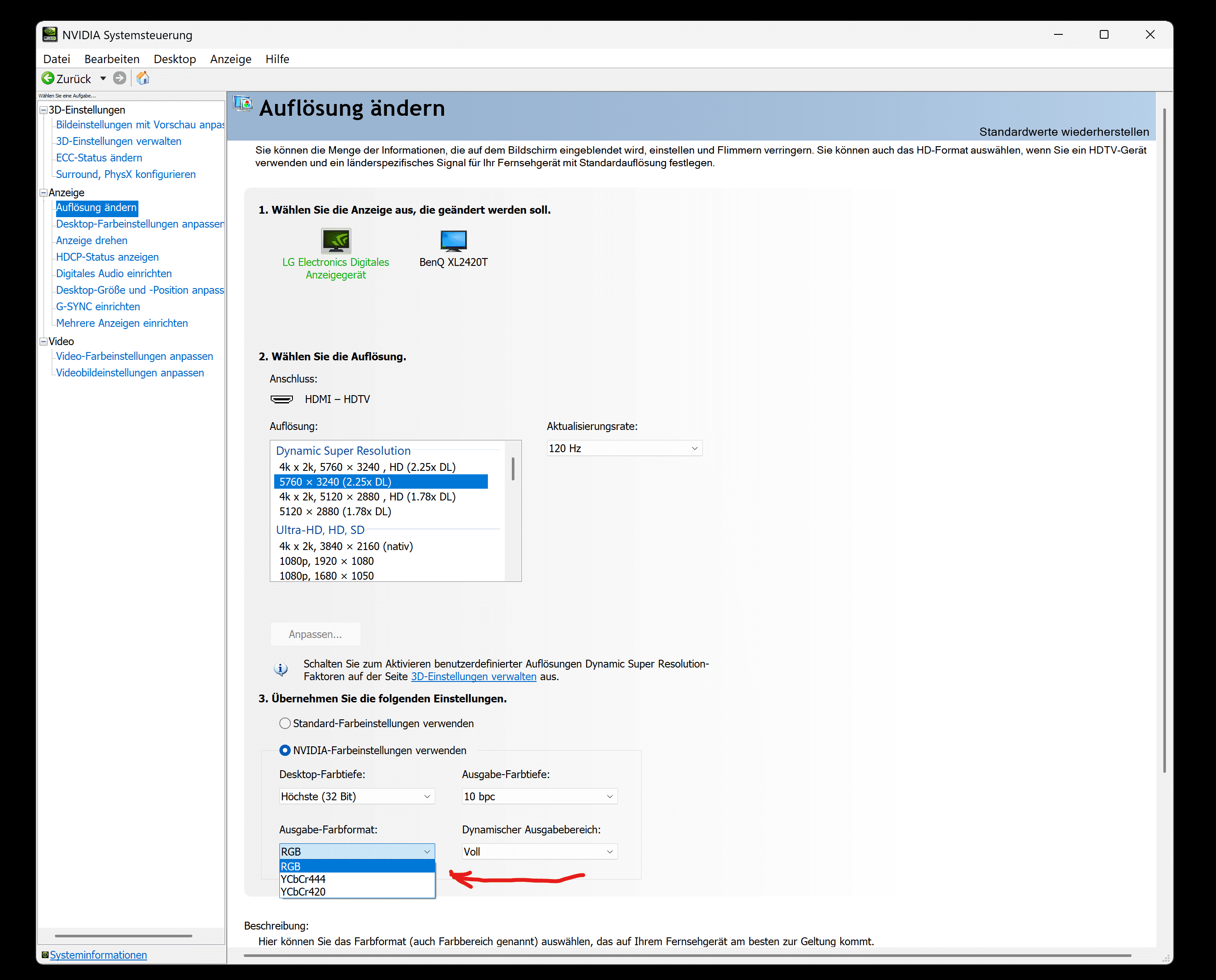Click the Auflösung ändern header icon
Image resolution: width=1216 pixels, height=980 pixels.
click(x=243, y=103)
